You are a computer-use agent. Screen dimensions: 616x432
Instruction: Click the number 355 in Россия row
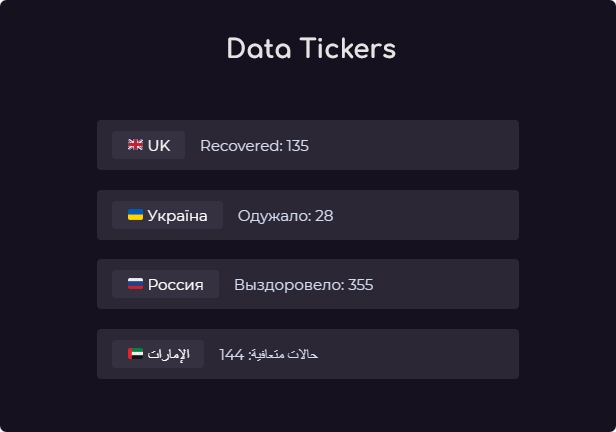pyautogui.click(x=360, y=285)
